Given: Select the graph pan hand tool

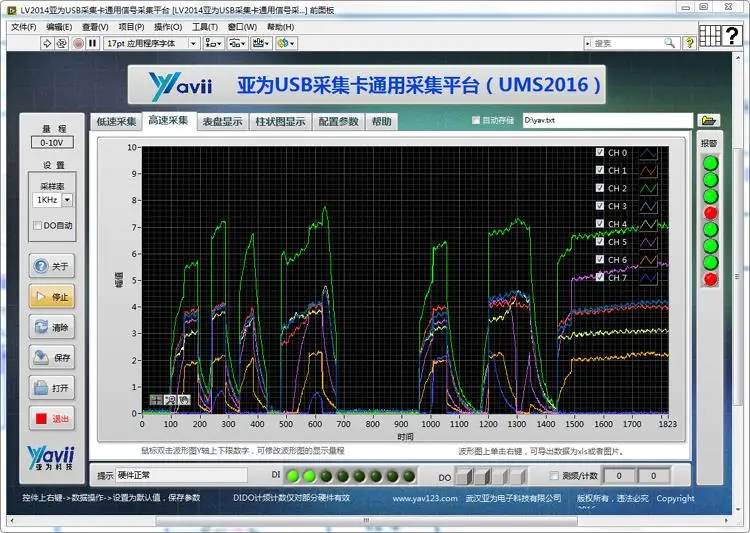Looking at the screenshot, I should (184, 399).
